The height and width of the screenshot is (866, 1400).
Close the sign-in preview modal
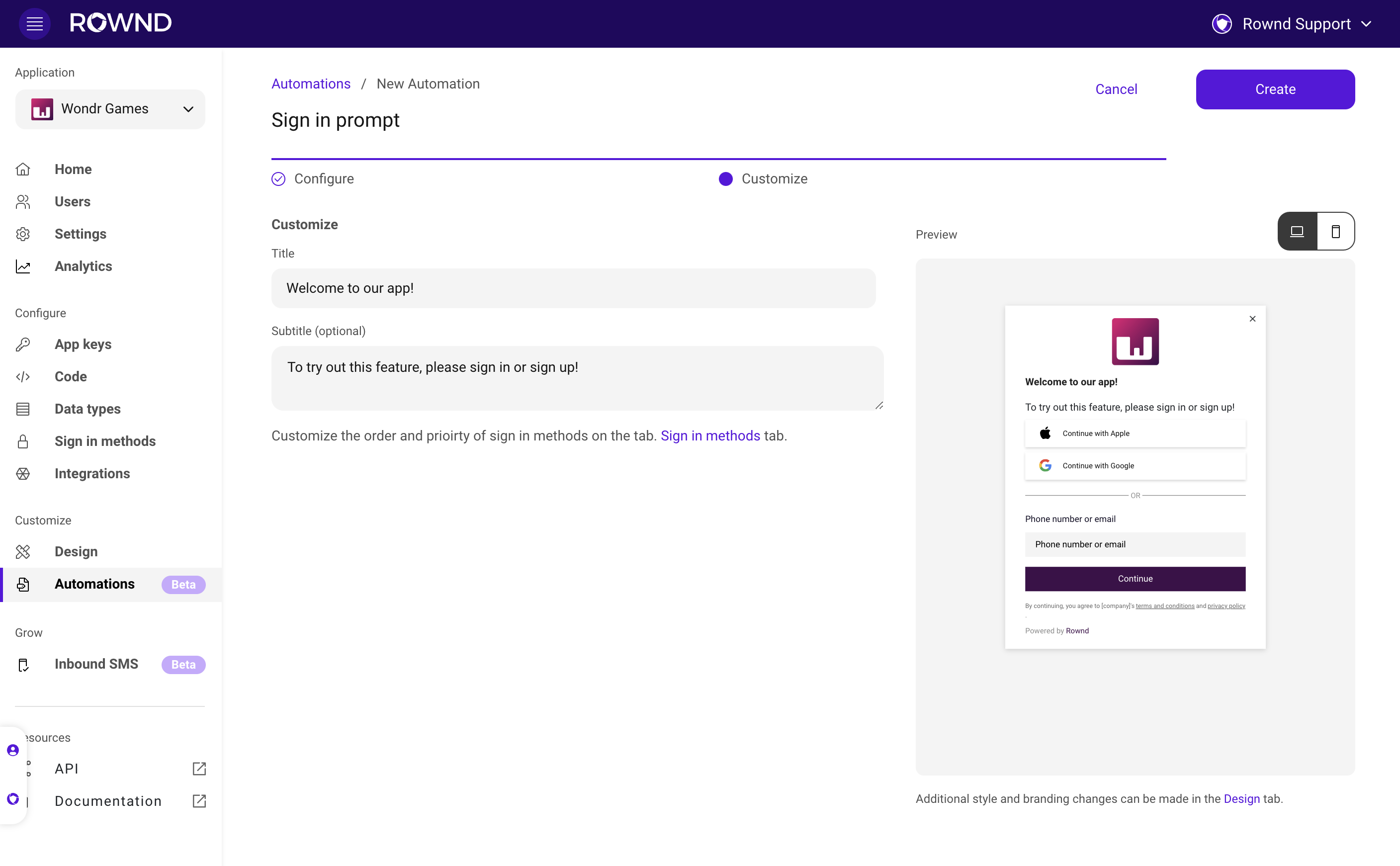point(1252,319)
